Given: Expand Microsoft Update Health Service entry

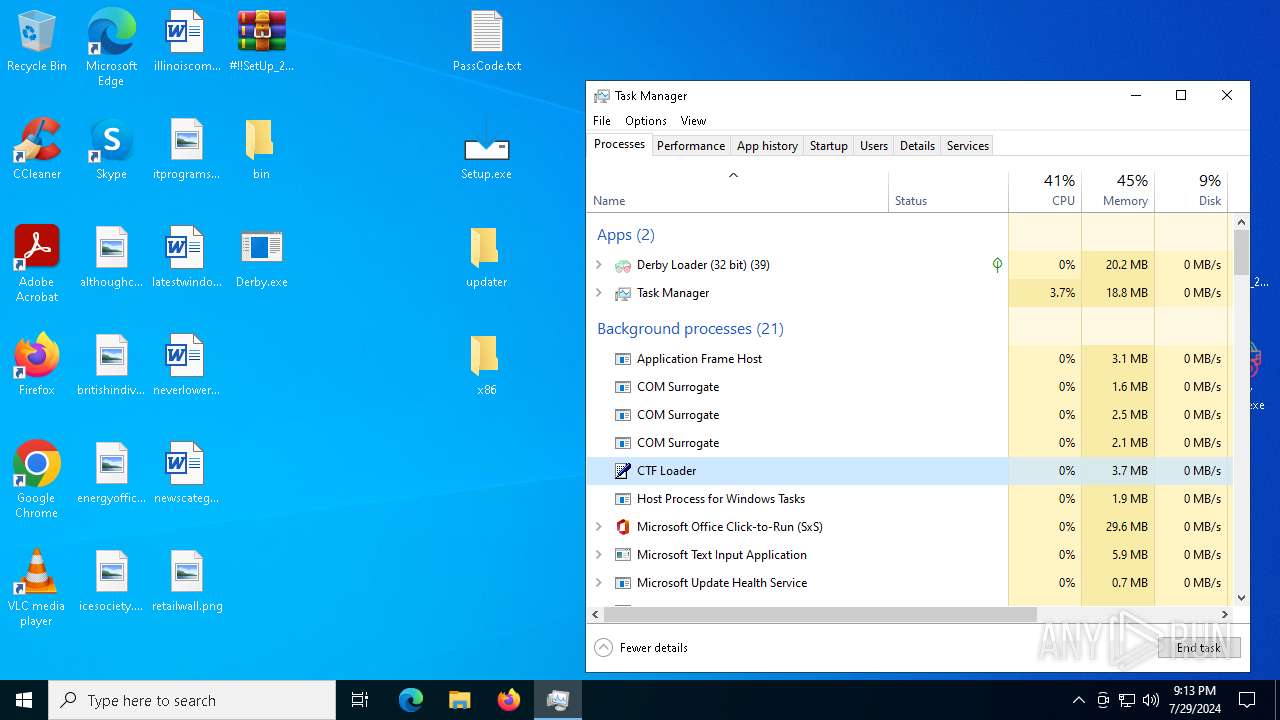Looking at the screenshot, I should click(599, 583).
